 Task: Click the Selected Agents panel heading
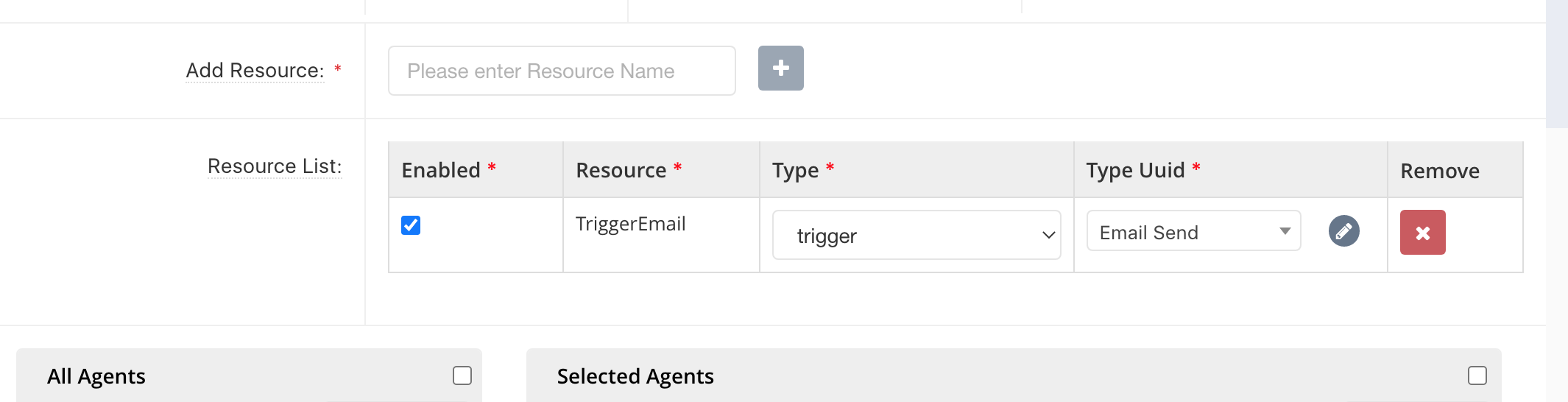(635, 376)
